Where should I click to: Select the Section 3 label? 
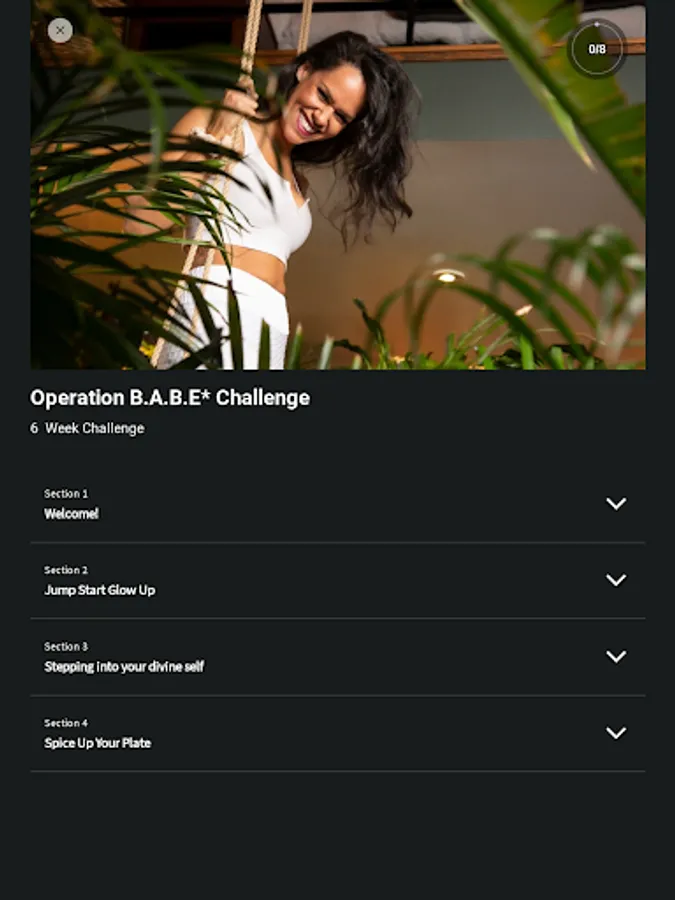pyautogui.click(x=66, y=646)
